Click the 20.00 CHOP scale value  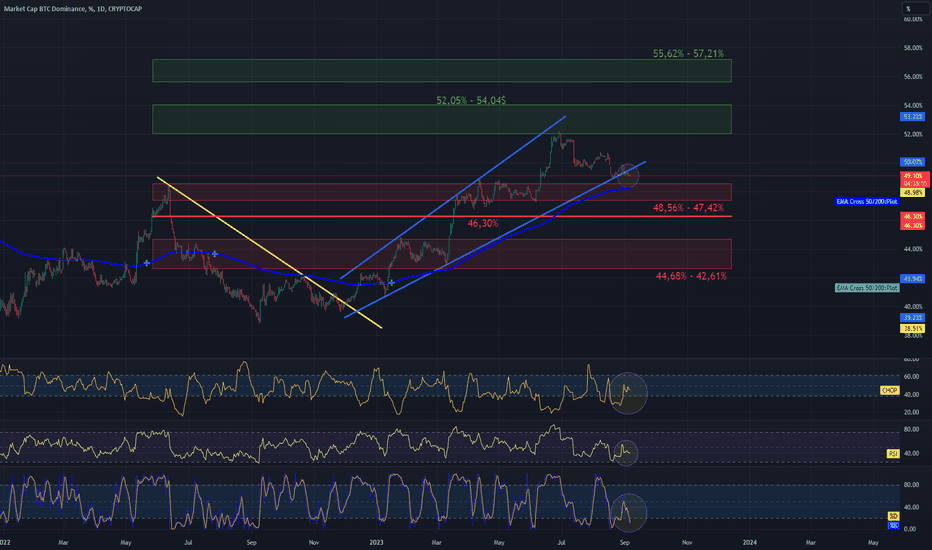911,412
